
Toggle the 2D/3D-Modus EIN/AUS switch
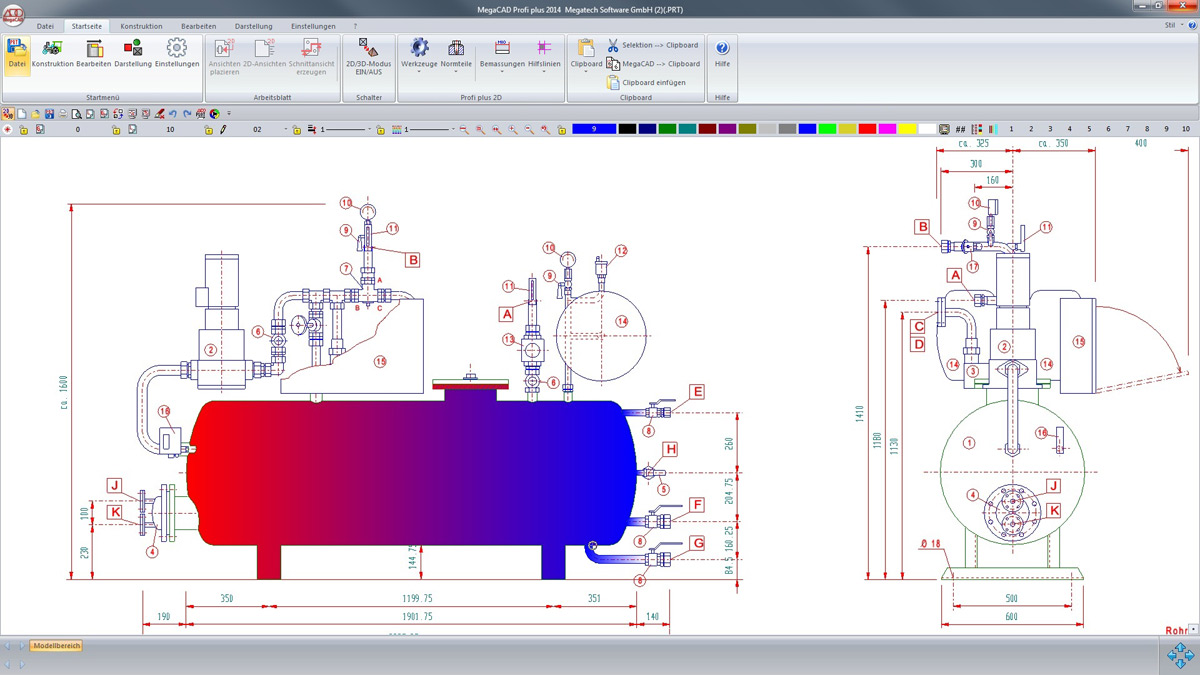[x=368, y=53]
